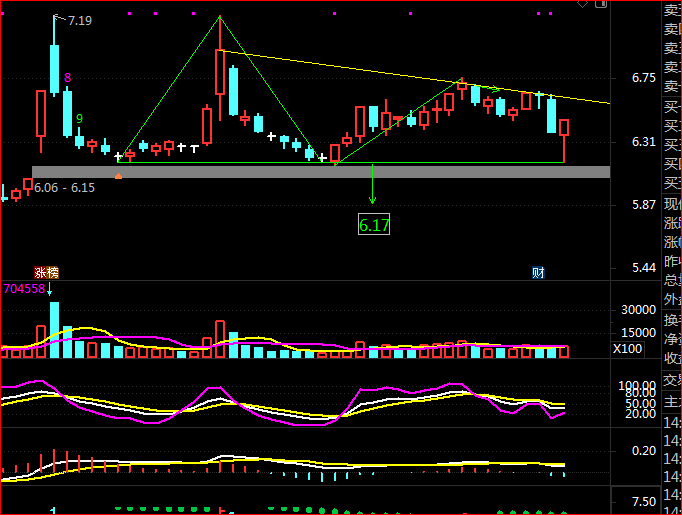Click the tallest cyan volume bar
The image size is (682, 515).
click(54, 330)
